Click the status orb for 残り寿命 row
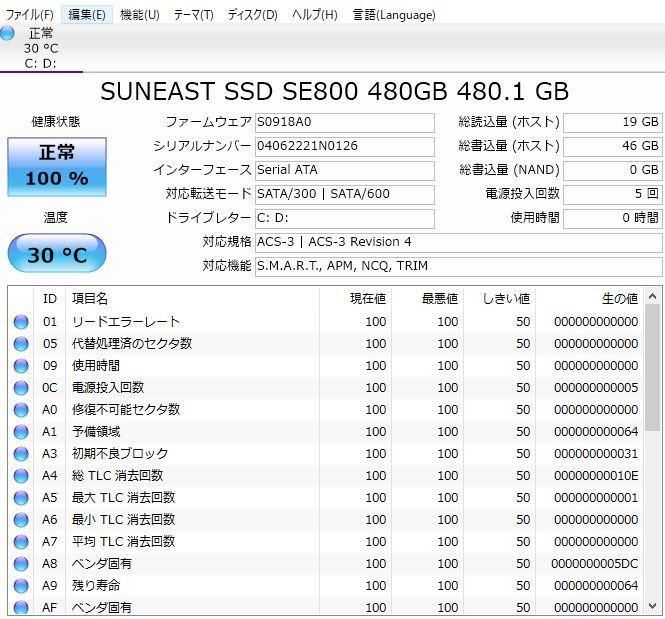The height and width of the screenshot is (619, 665). pyautogui.click(x=21, y=586)
